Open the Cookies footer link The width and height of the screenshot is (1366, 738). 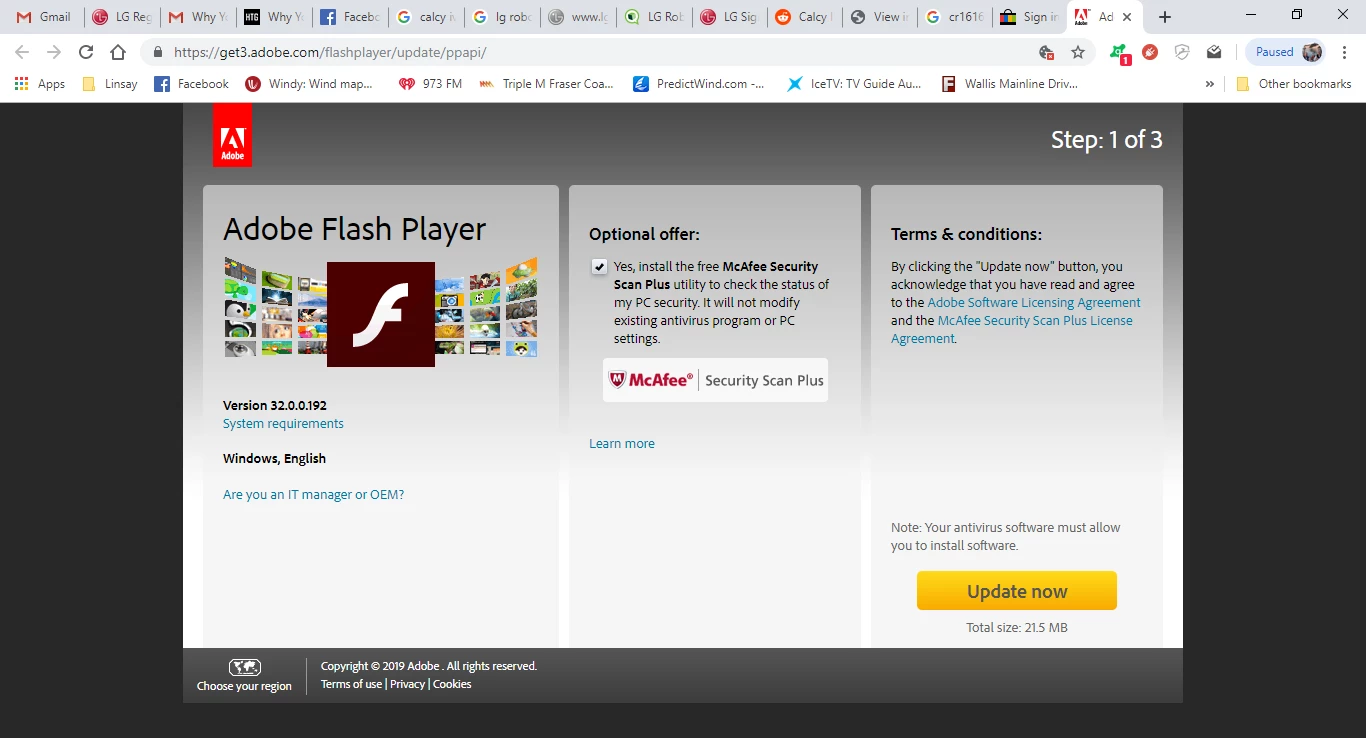(x=452, y=684)
